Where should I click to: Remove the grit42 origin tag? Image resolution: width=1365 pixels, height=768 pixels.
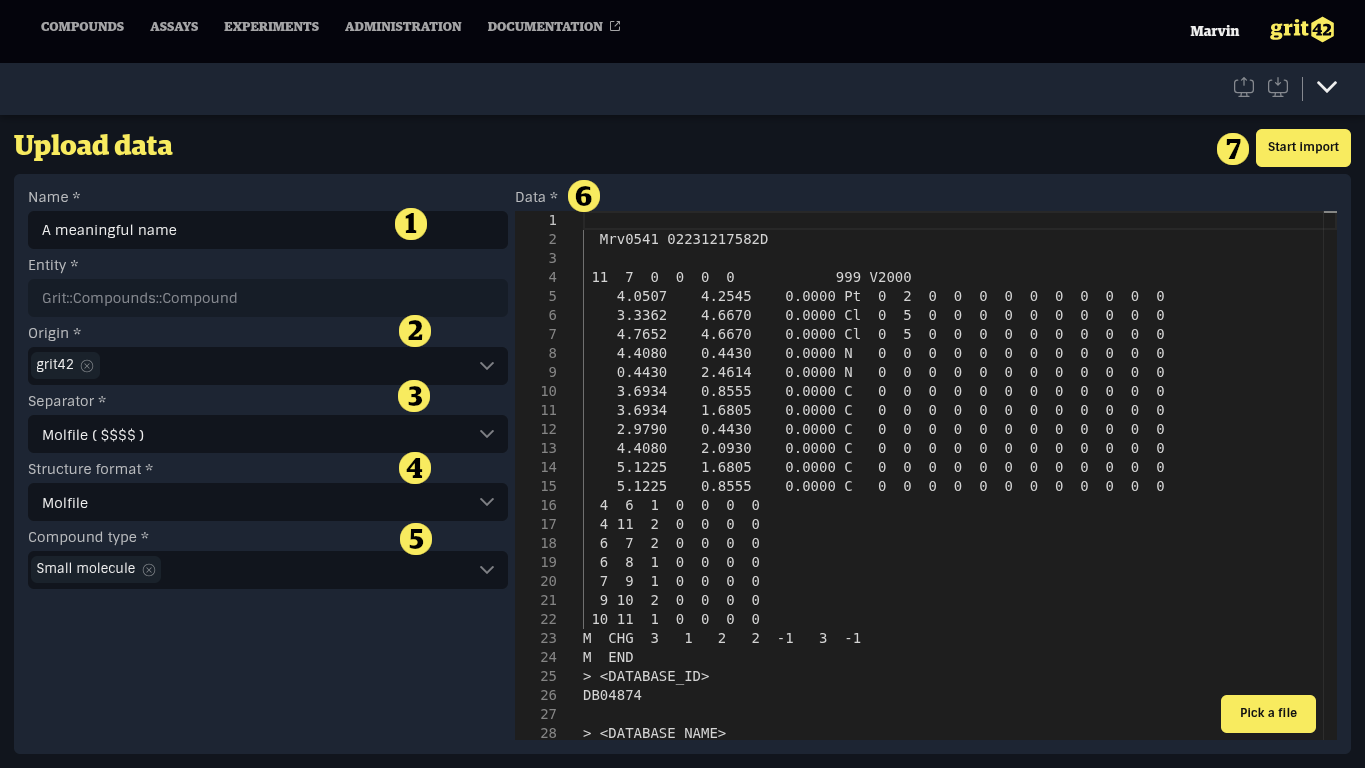click(87, 366)
